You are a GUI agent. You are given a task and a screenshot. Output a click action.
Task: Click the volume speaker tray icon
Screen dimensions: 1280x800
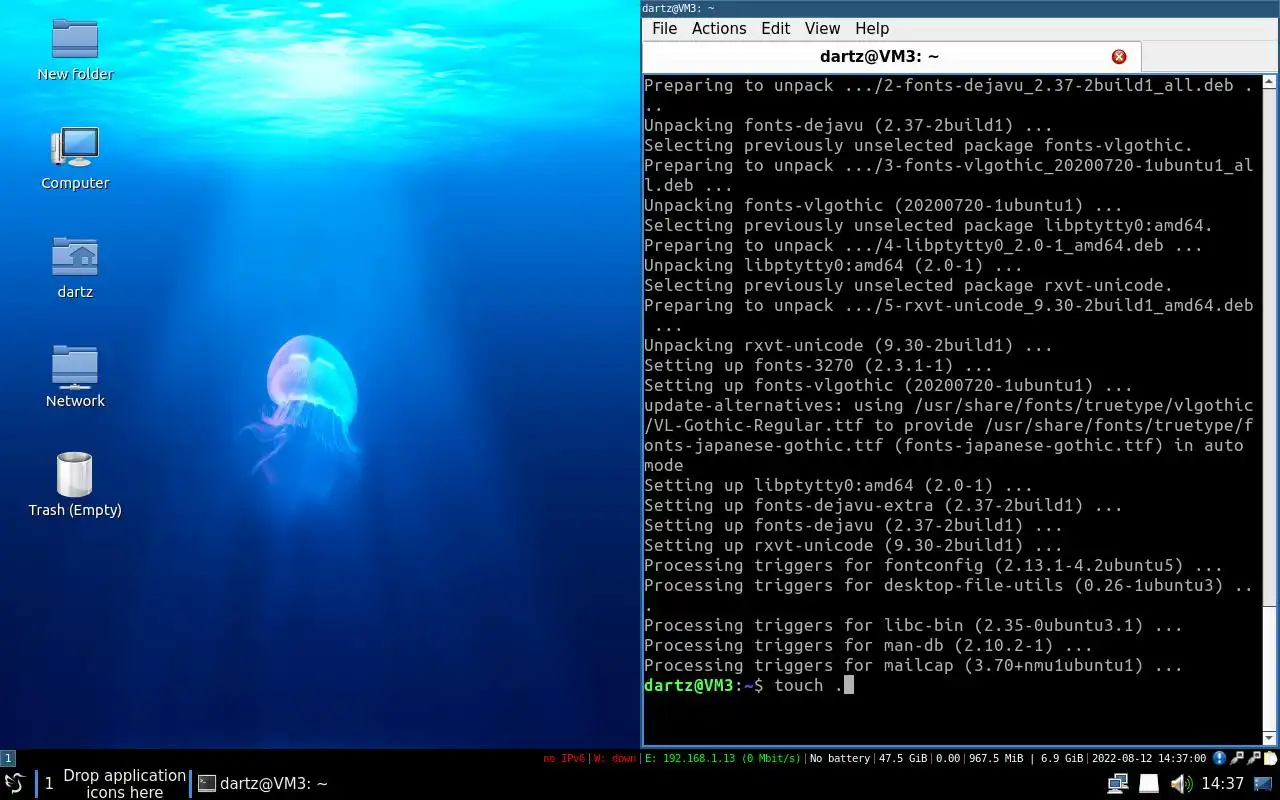(x=1181, y=784)
